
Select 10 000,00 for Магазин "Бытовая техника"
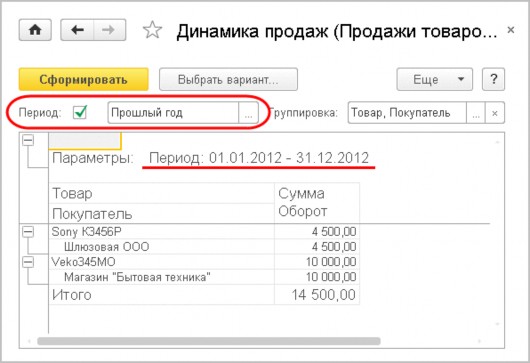pyautogui.click(x=317, y=277)
